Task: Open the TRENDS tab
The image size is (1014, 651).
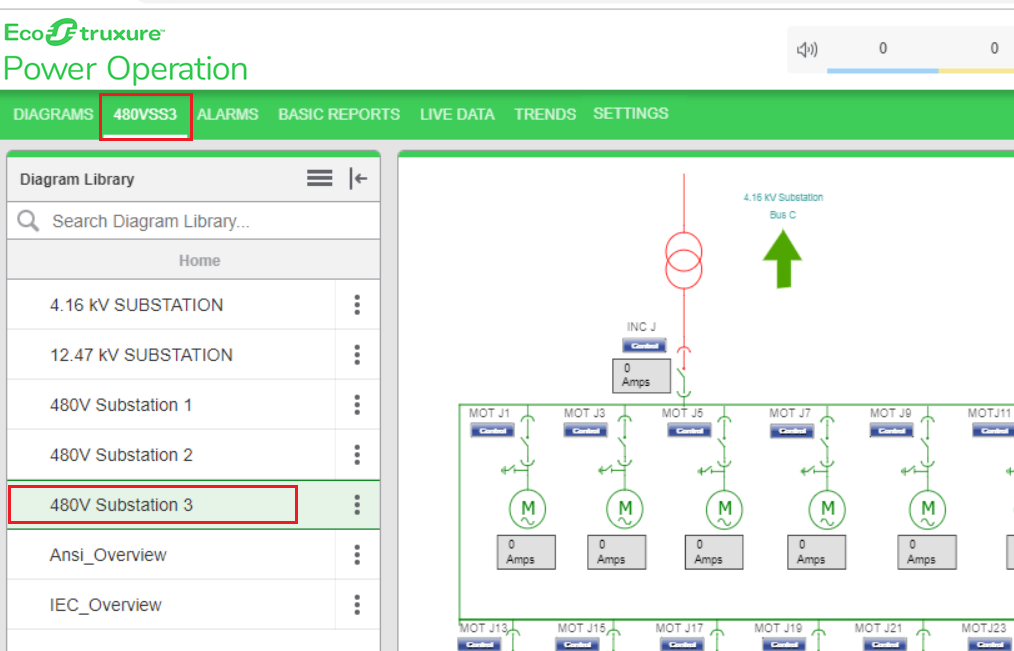Action: tap(545, 114)
